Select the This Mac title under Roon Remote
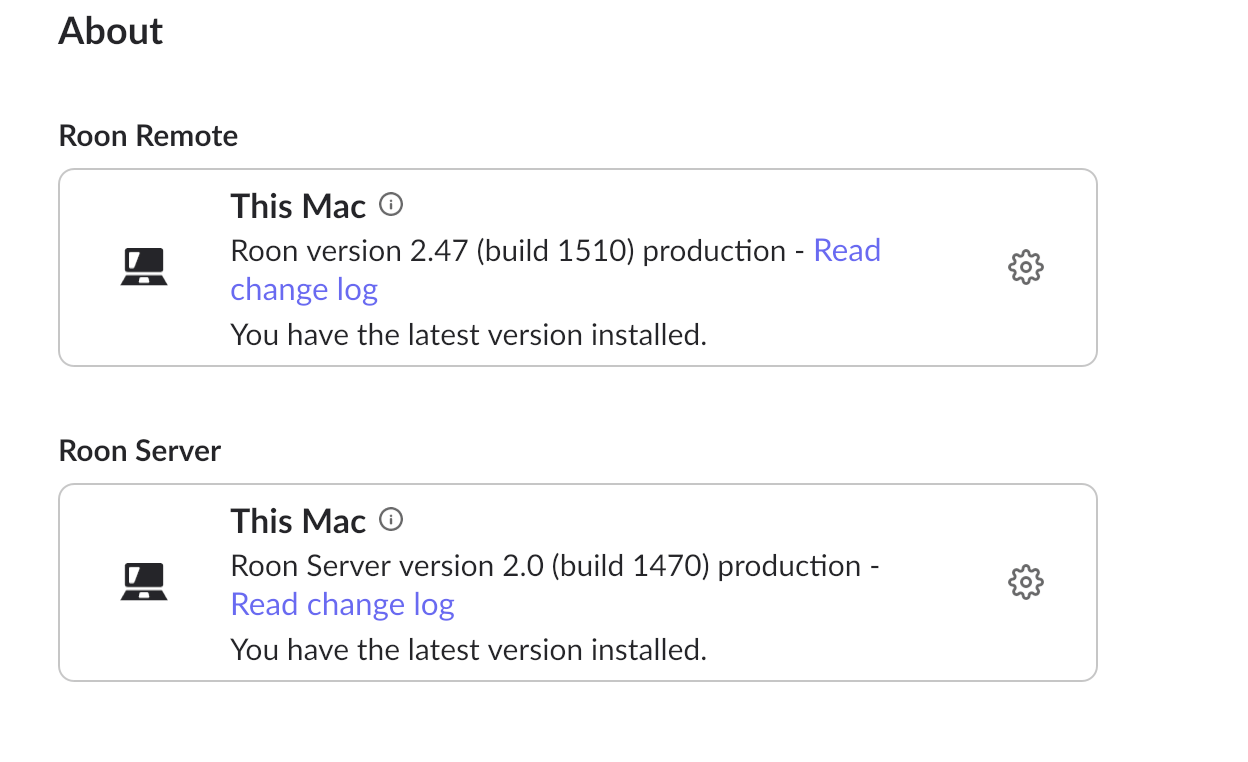This screenshot has width=1248, height=762. click(x=298, y=206)
